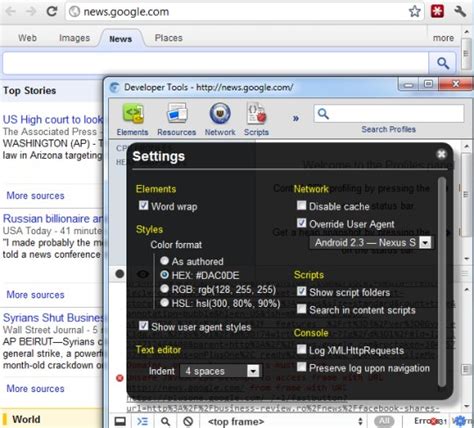Screen dimensions: 474x428
Task: Toggle Override User Agent checkbox
Action: click(301, 223)
